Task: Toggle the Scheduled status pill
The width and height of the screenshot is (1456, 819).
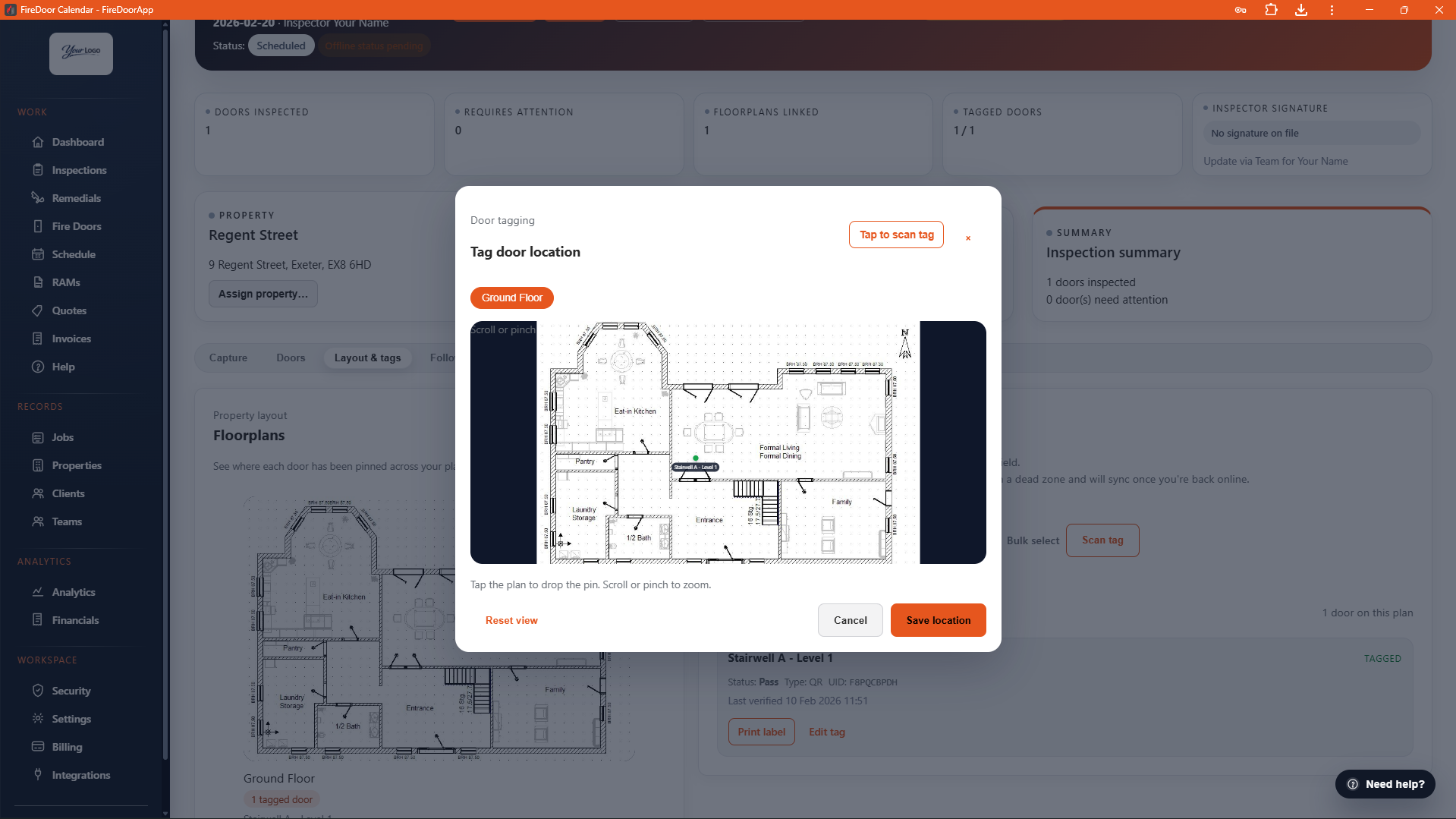Action: click(x=281, y=45)
